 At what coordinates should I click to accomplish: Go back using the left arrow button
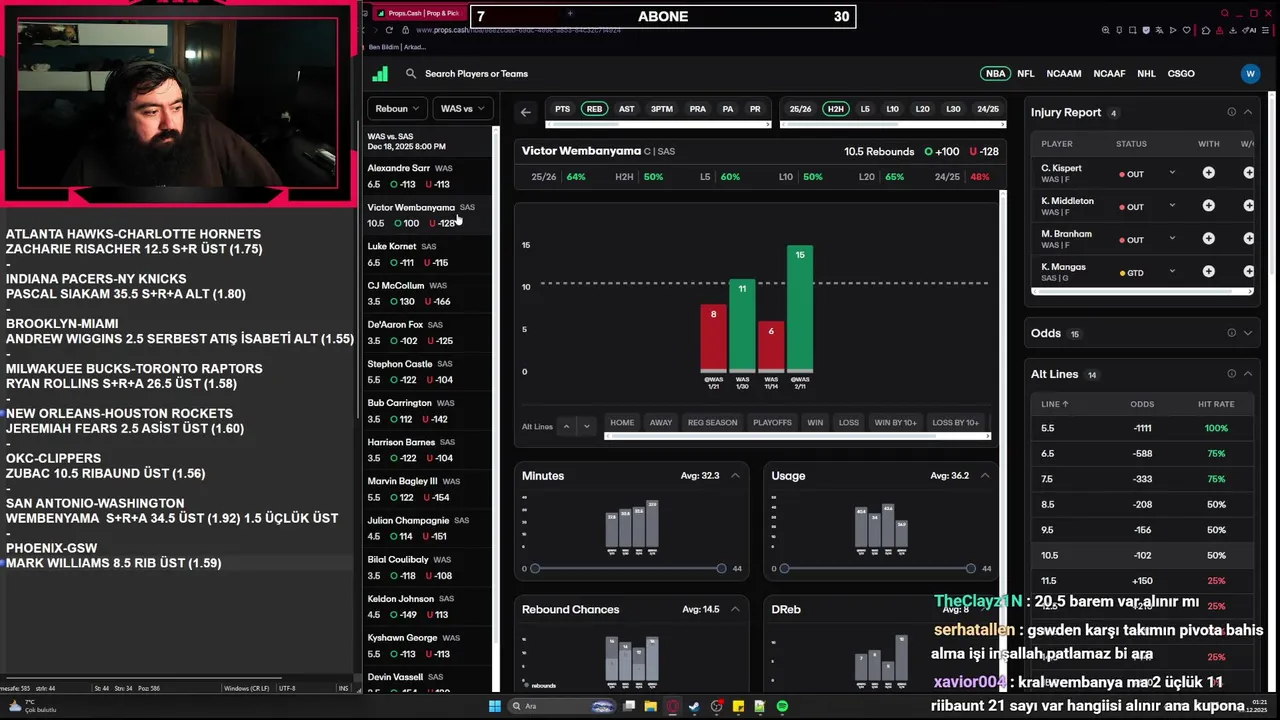click(x=526, y=112)
